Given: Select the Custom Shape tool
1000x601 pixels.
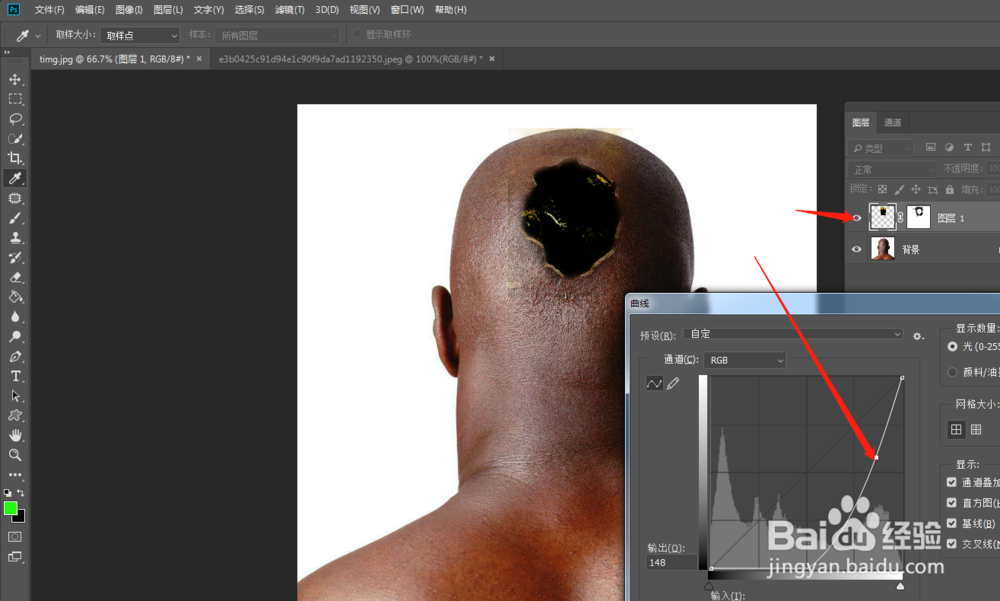Looking at the screenshot, I should [x=15, y=416].
